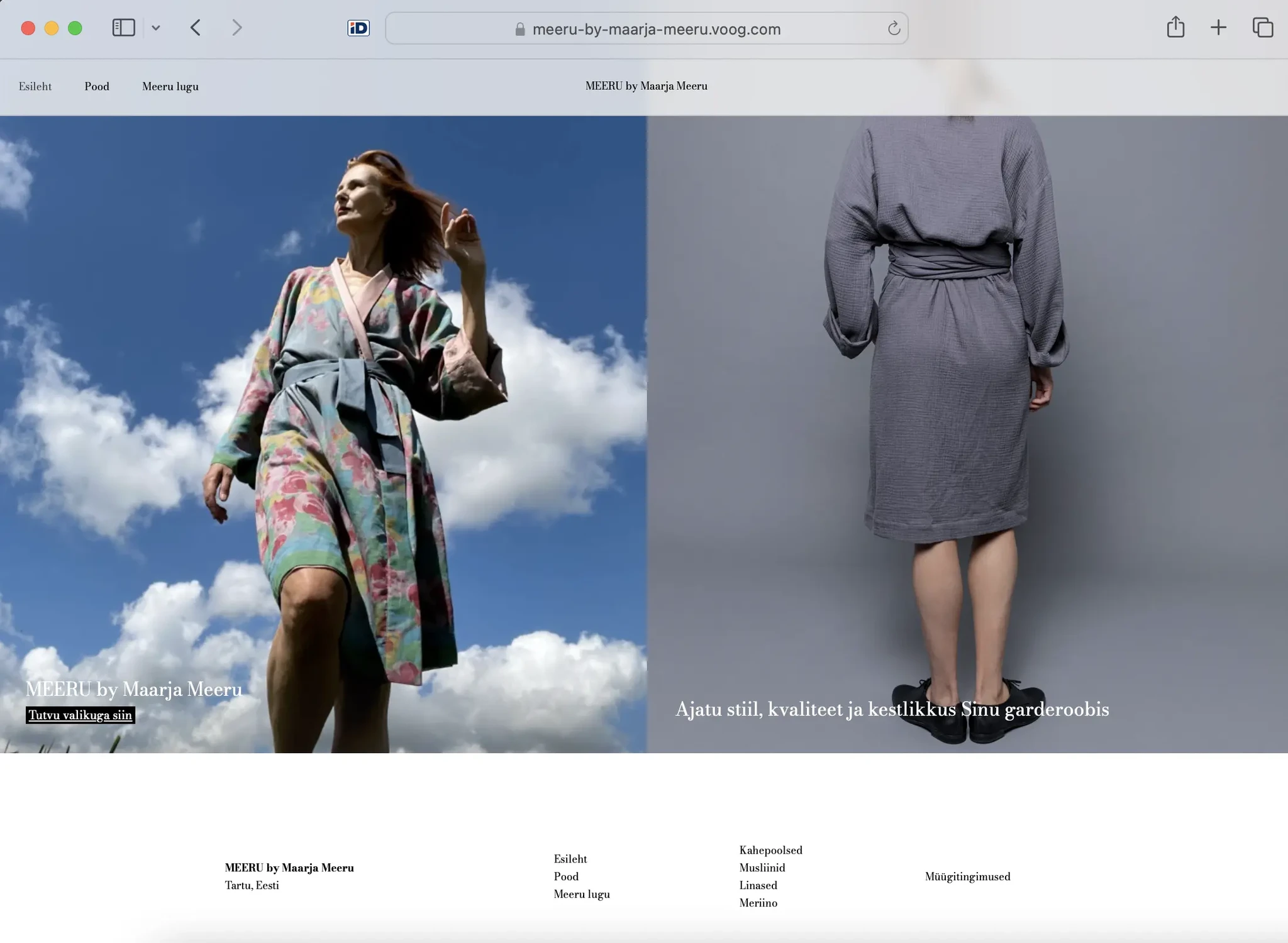The image size is (1288, 943).
Task: Open the Share menu icon
Action: point(1175,28)
